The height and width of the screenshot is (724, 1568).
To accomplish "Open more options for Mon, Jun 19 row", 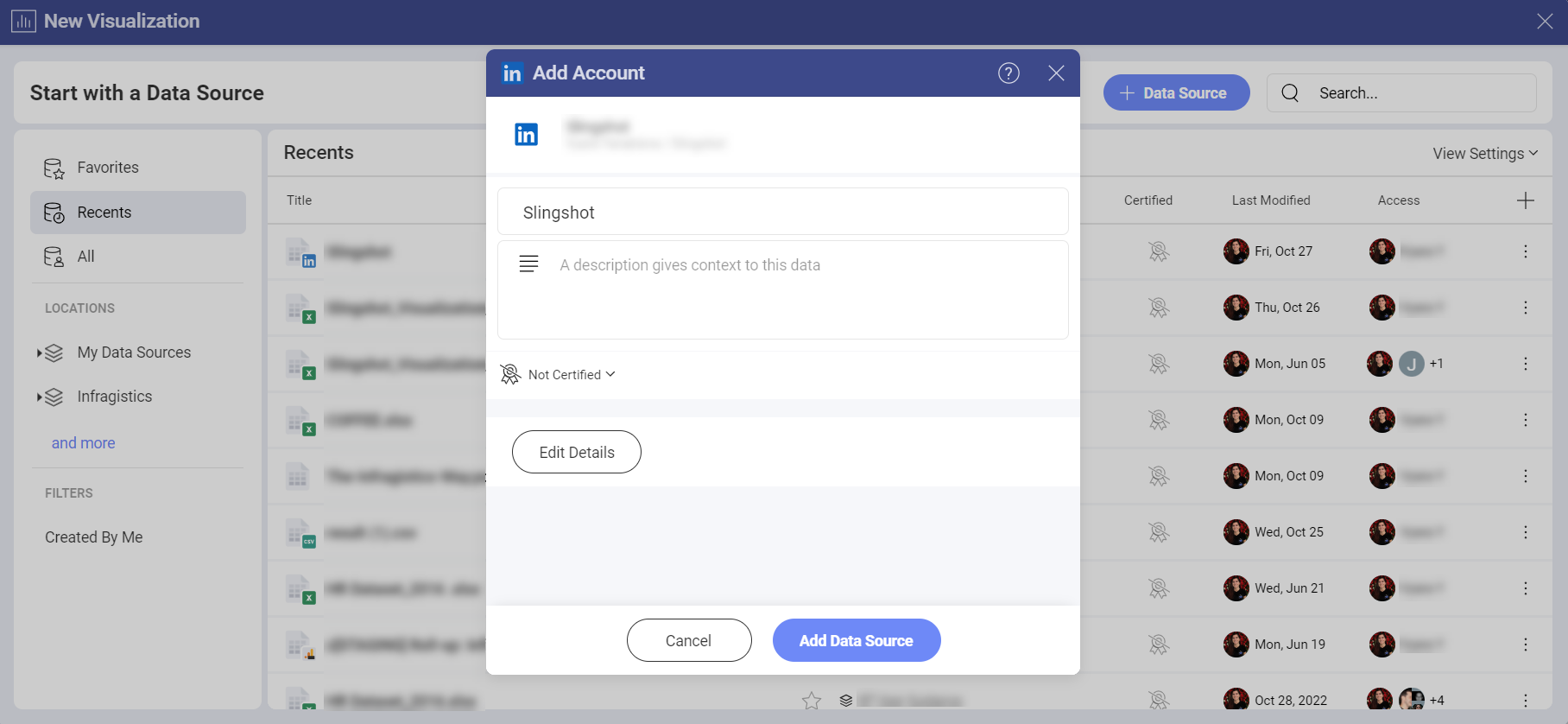I will point(1526,645).
